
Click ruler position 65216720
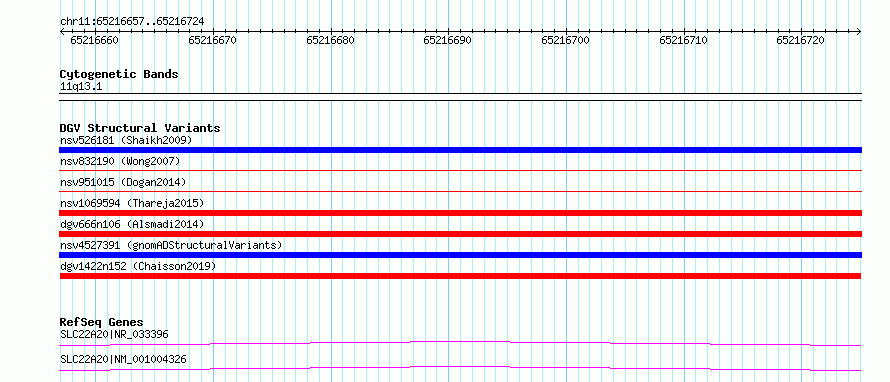click(x=800, y=41)
